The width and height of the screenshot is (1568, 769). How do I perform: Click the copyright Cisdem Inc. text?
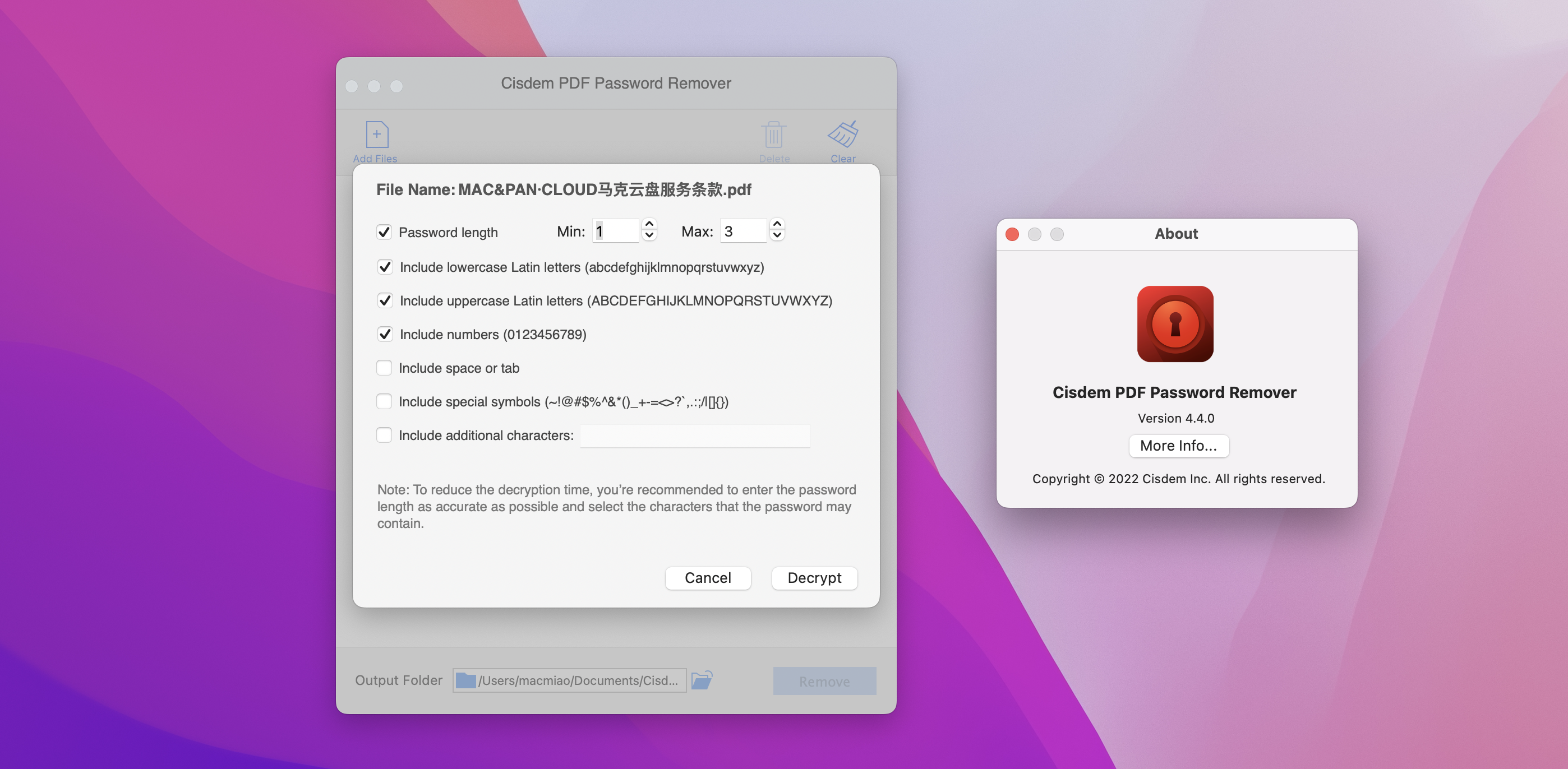click(x=1178, y=479)
